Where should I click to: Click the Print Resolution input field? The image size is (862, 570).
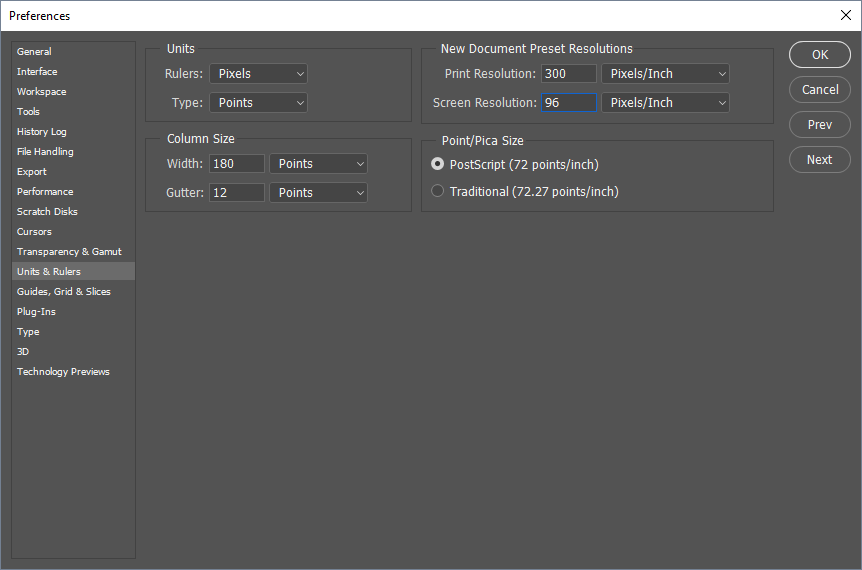coord(568,74)
